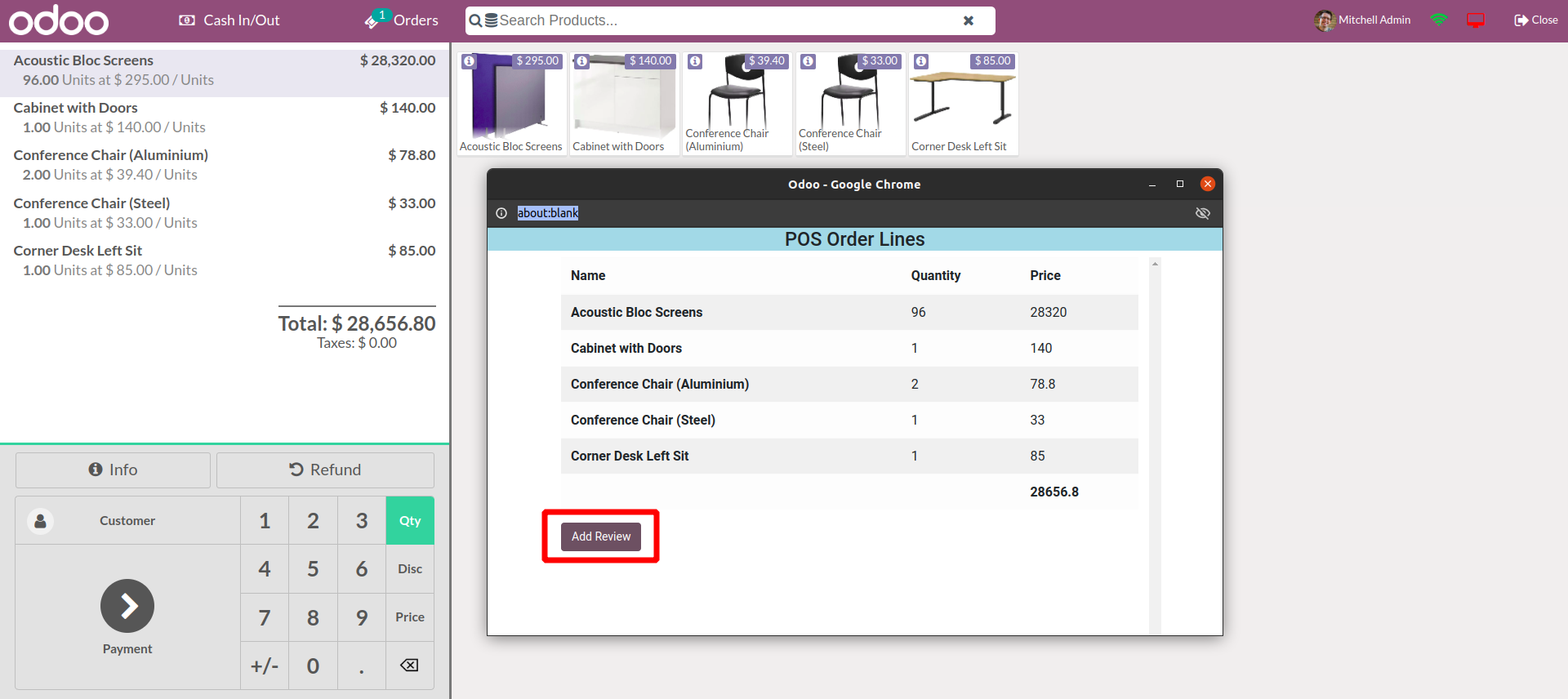Select a Customer
Image resolution: width=1568 pixels, height=699 pixels.
pyautogui.click(x=127, y=520)
